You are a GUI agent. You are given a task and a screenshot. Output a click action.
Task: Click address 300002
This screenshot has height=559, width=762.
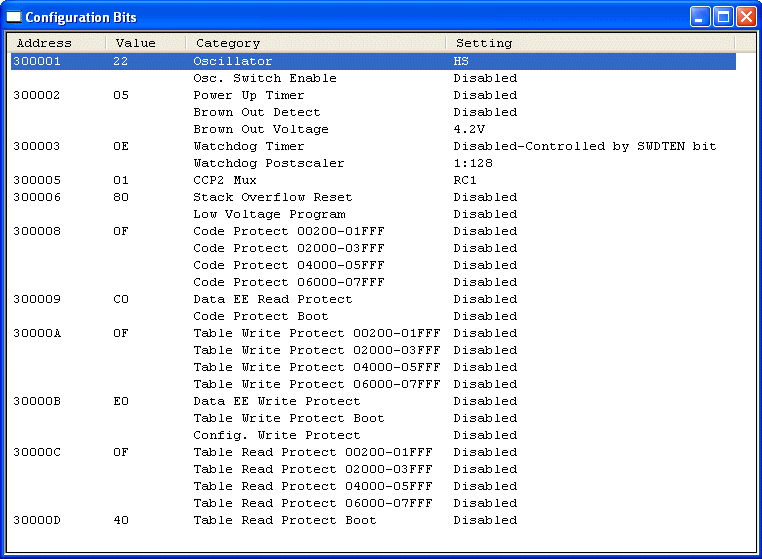(x=37, y=95)
